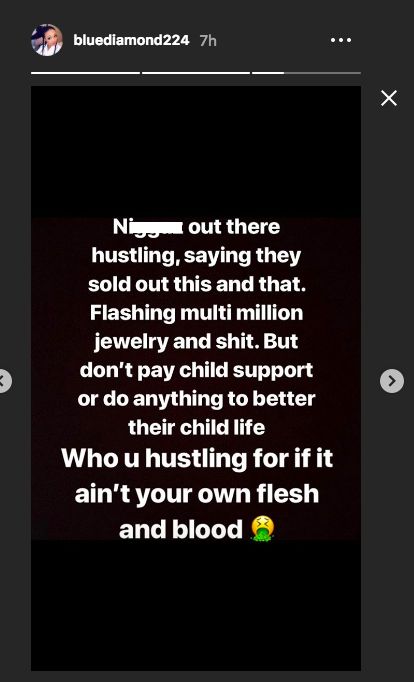414x682 pixels.
Task: Click the 'and blood' text
Action: 180,530
